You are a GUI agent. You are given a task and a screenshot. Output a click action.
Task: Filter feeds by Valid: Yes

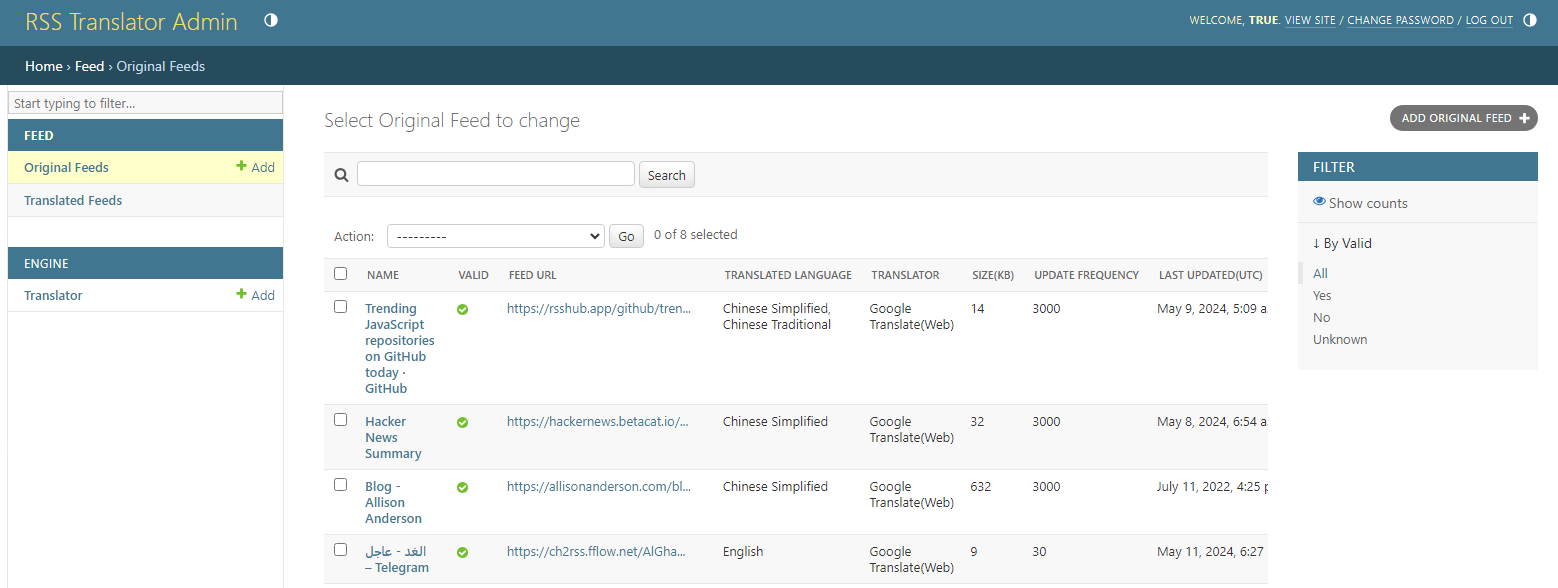(x=1322, y=295)
